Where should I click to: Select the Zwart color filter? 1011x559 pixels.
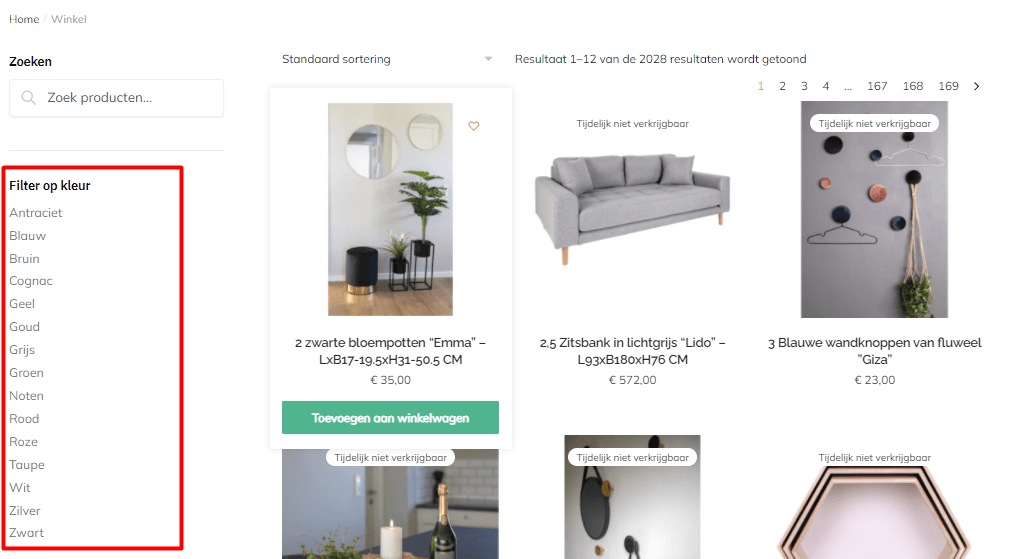point(26,533)
